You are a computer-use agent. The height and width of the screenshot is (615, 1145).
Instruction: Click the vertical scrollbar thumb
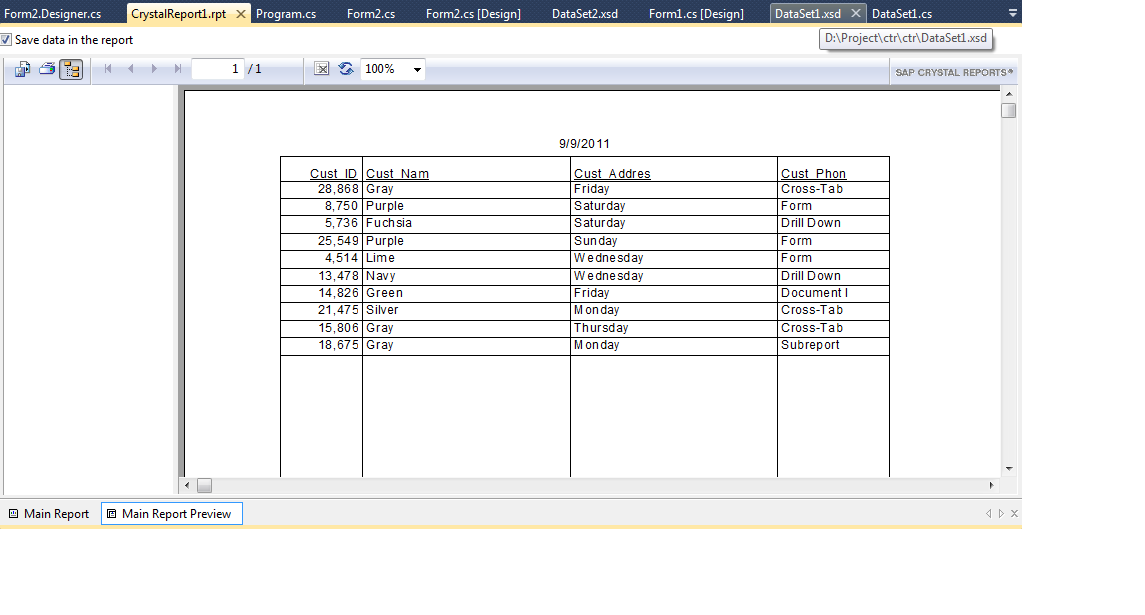[1008, 110]
